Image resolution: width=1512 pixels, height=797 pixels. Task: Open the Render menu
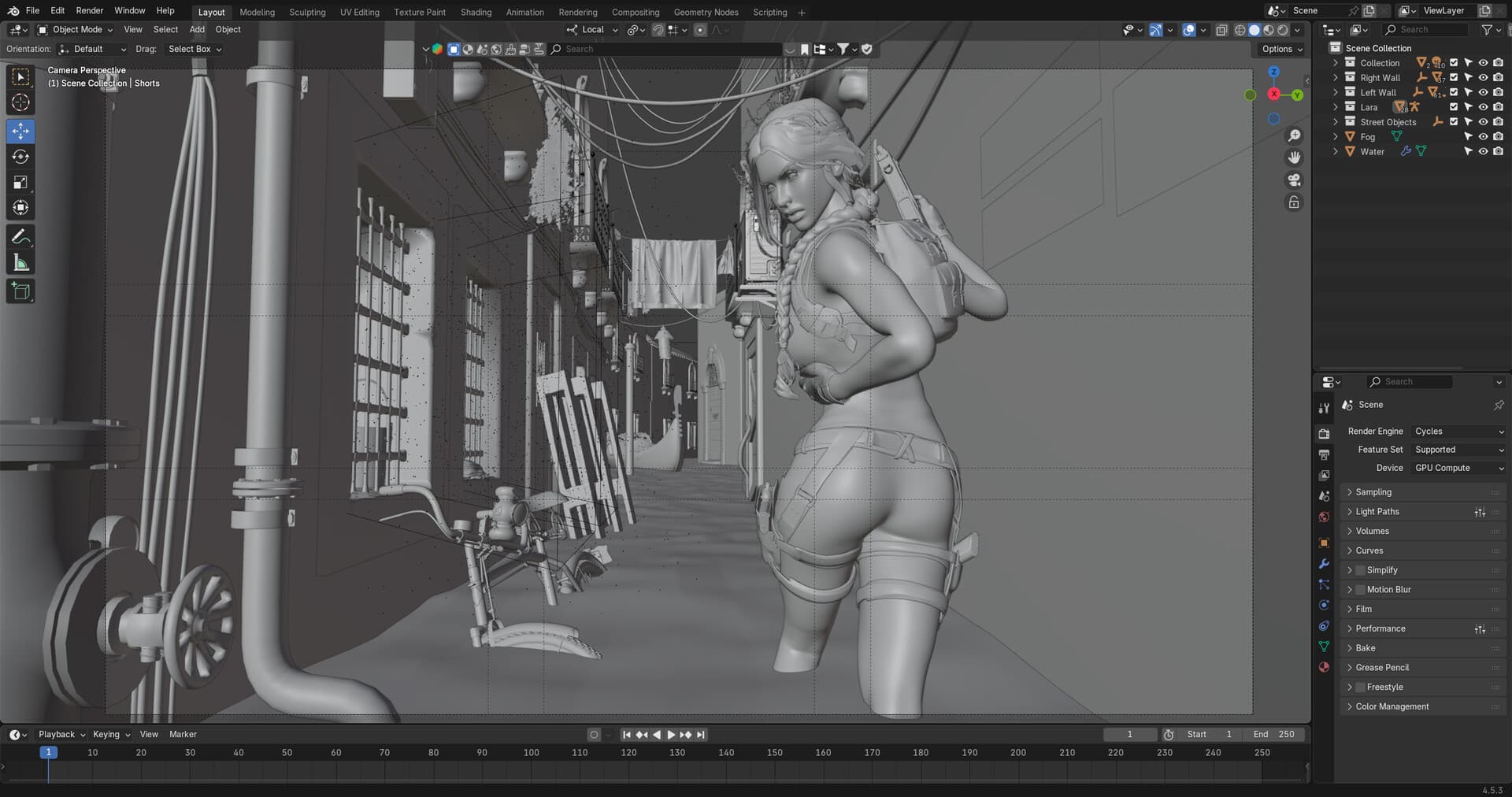[89, 11]
